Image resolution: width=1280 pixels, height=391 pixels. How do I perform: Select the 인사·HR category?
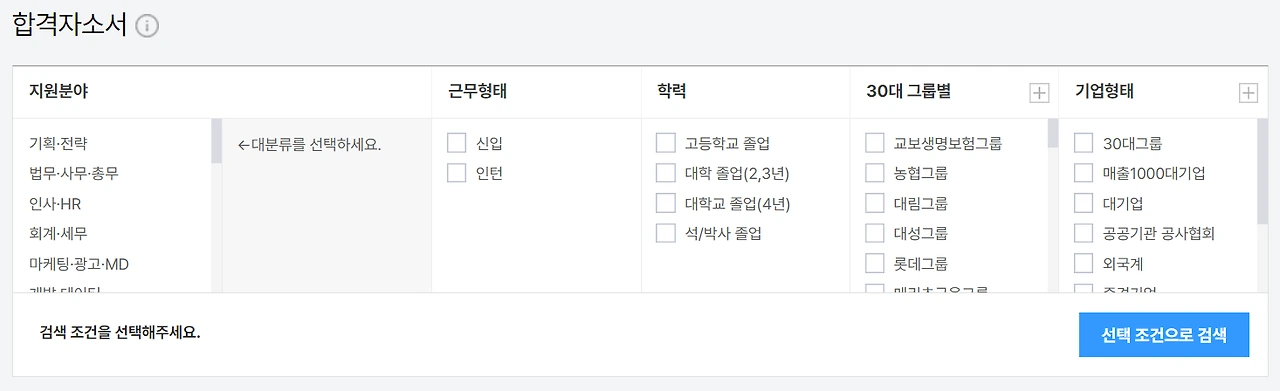tap(55, 203)
